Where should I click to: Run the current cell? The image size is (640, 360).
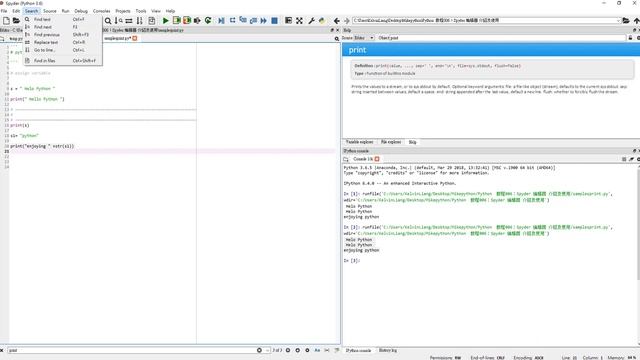pos(176,20)
